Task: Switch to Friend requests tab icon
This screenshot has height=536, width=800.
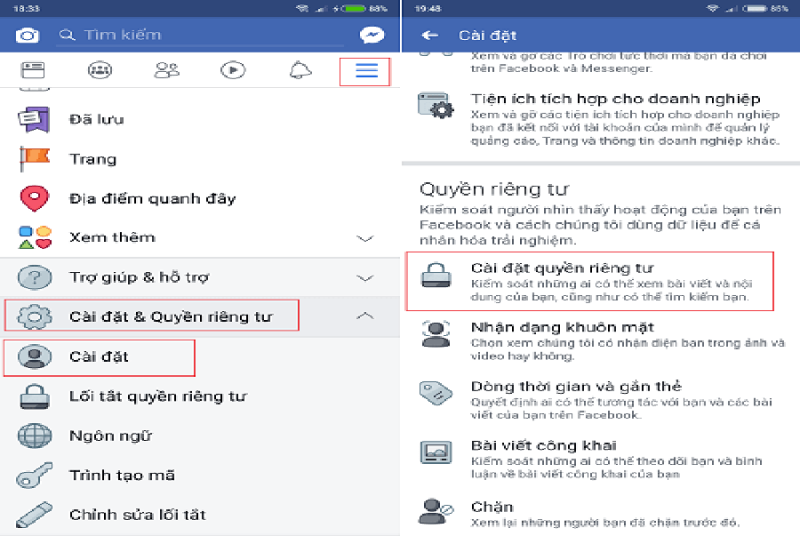Action: pos(167,70)
